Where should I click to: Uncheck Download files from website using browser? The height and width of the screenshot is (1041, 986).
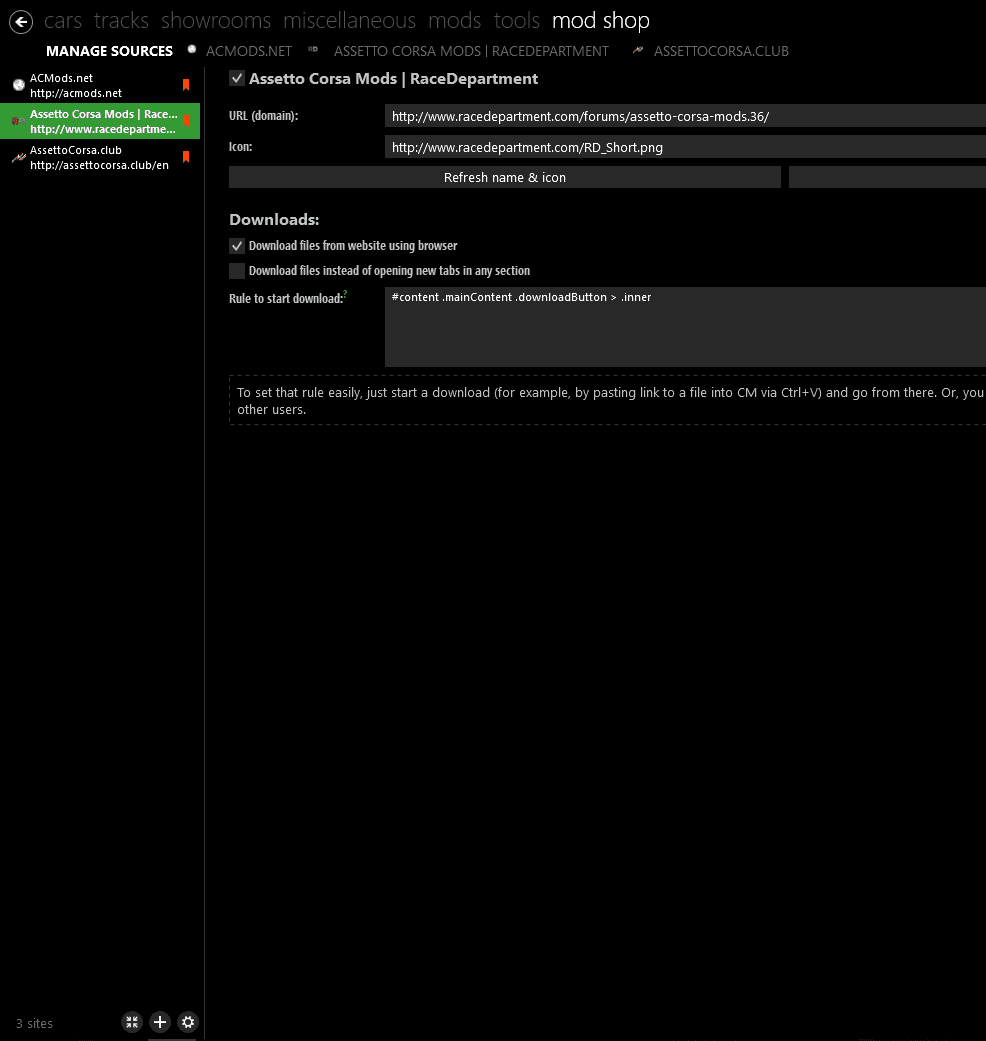point(237,246)
